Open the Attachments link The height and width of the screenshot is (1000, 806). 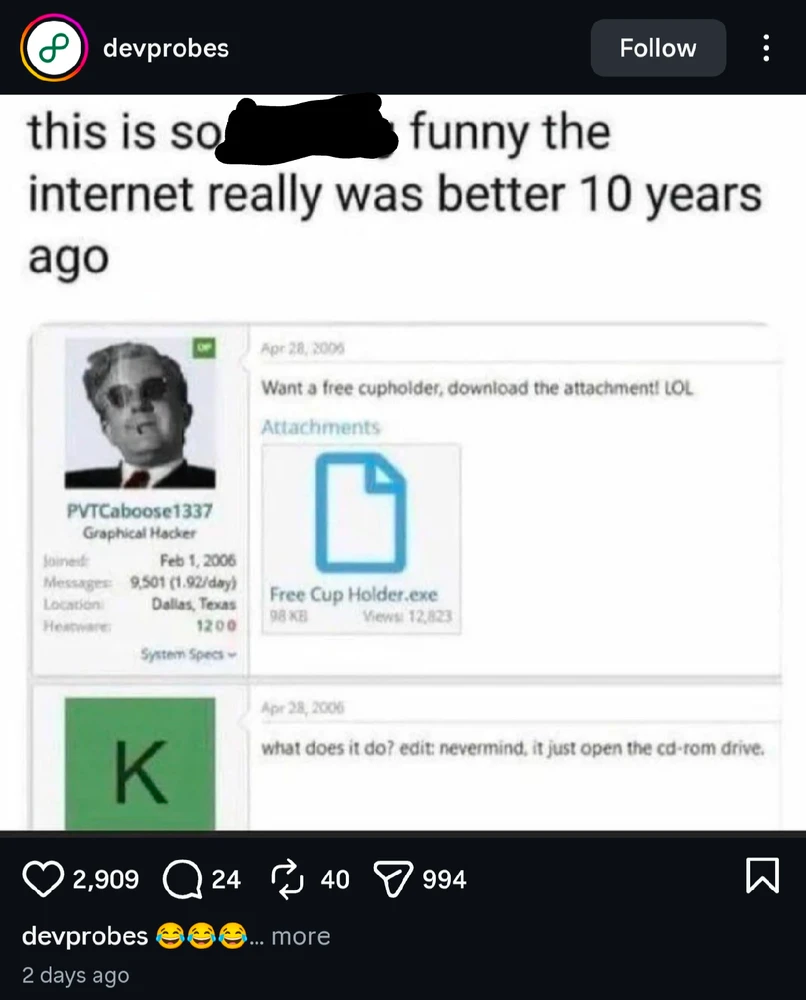320,427
